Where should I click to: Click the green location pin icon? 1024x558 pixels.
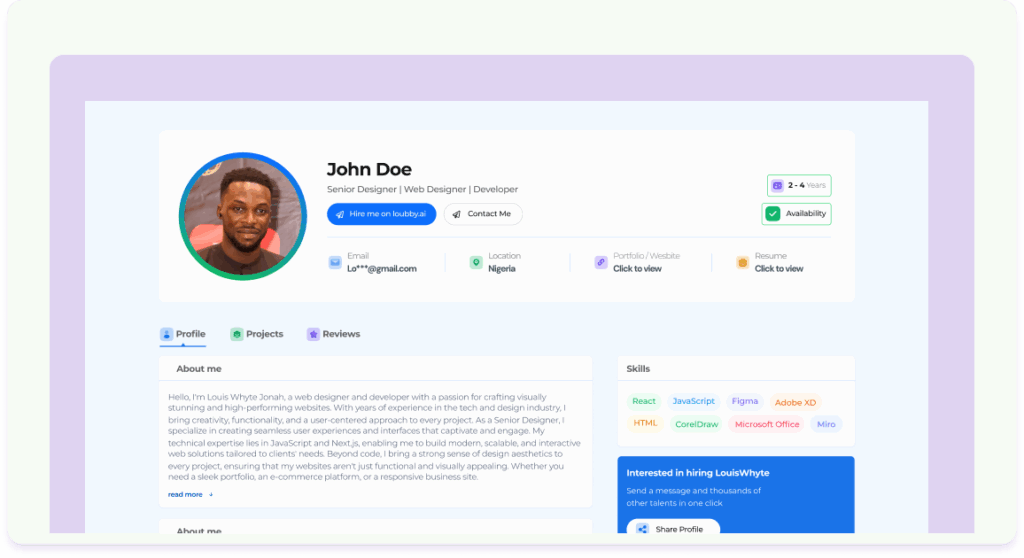[x=476, y=263]
